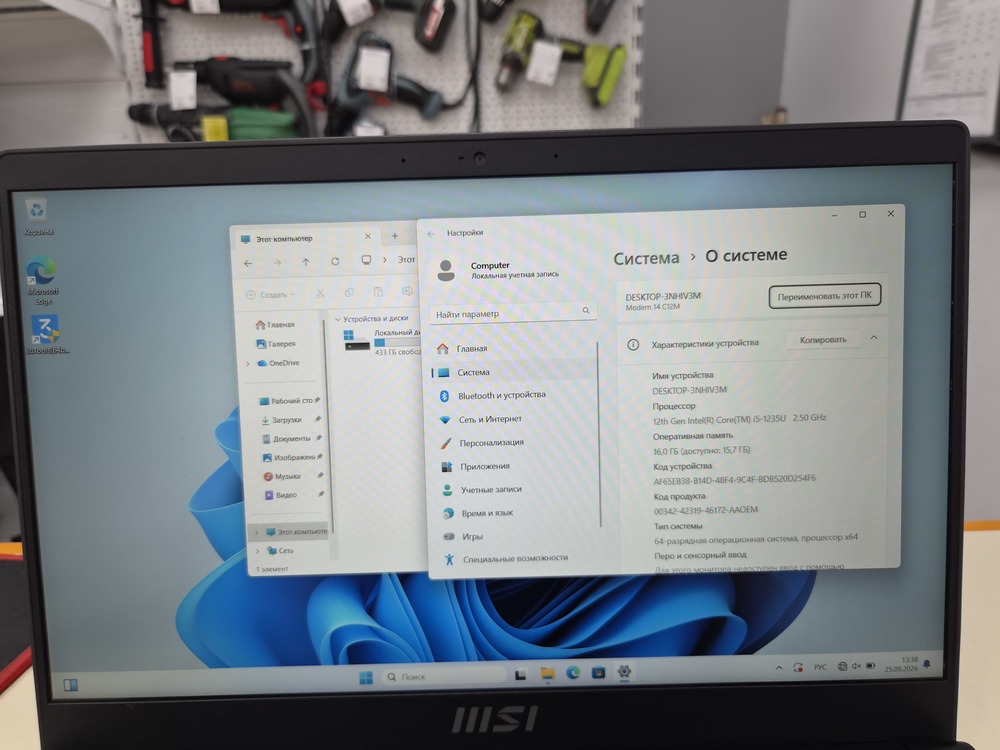This screenshot has width=1000, height=750.
Task: Open notifications bell on taskbar
Action: coord(927,665)
